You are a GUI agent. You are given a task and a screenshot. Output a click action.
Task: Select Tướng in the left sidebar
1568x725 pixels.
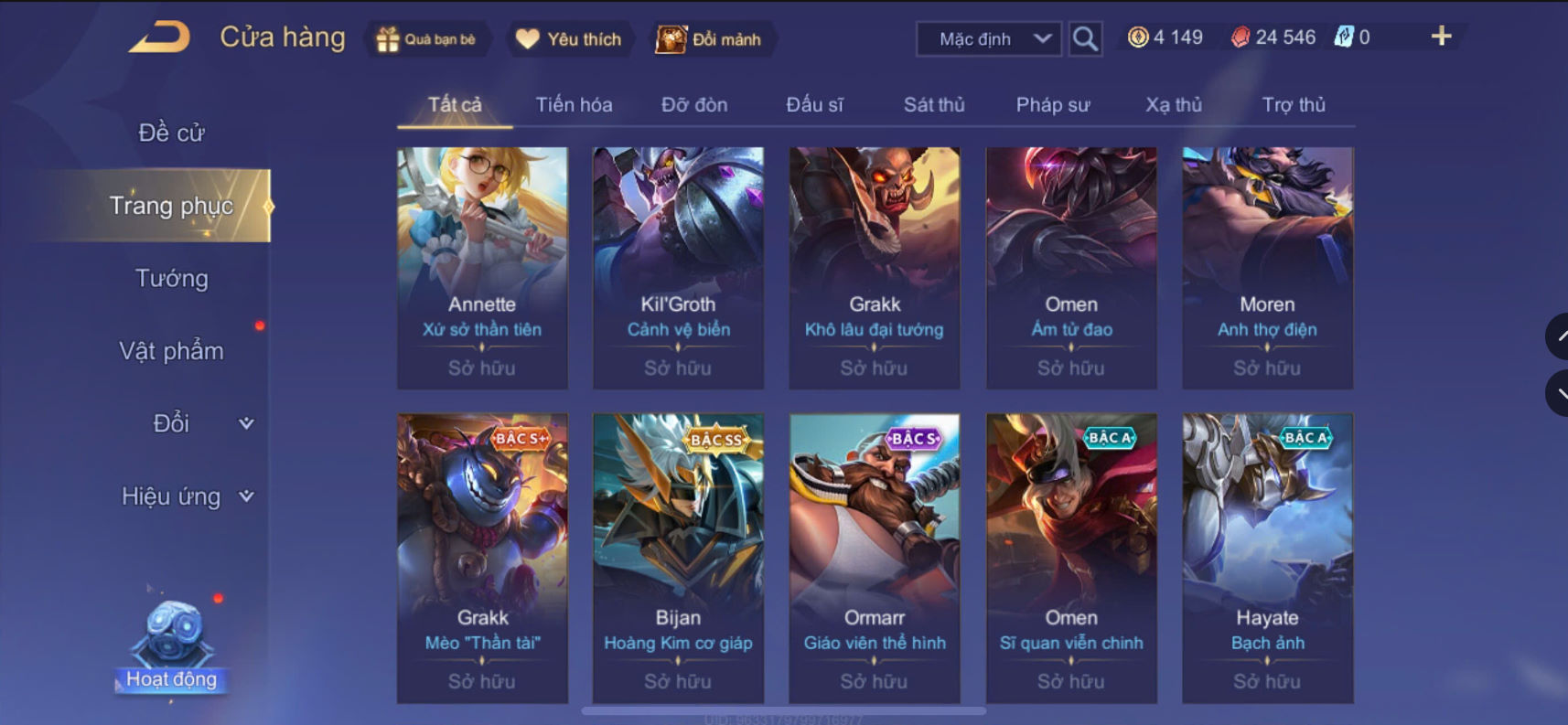[x=171, y=278]
